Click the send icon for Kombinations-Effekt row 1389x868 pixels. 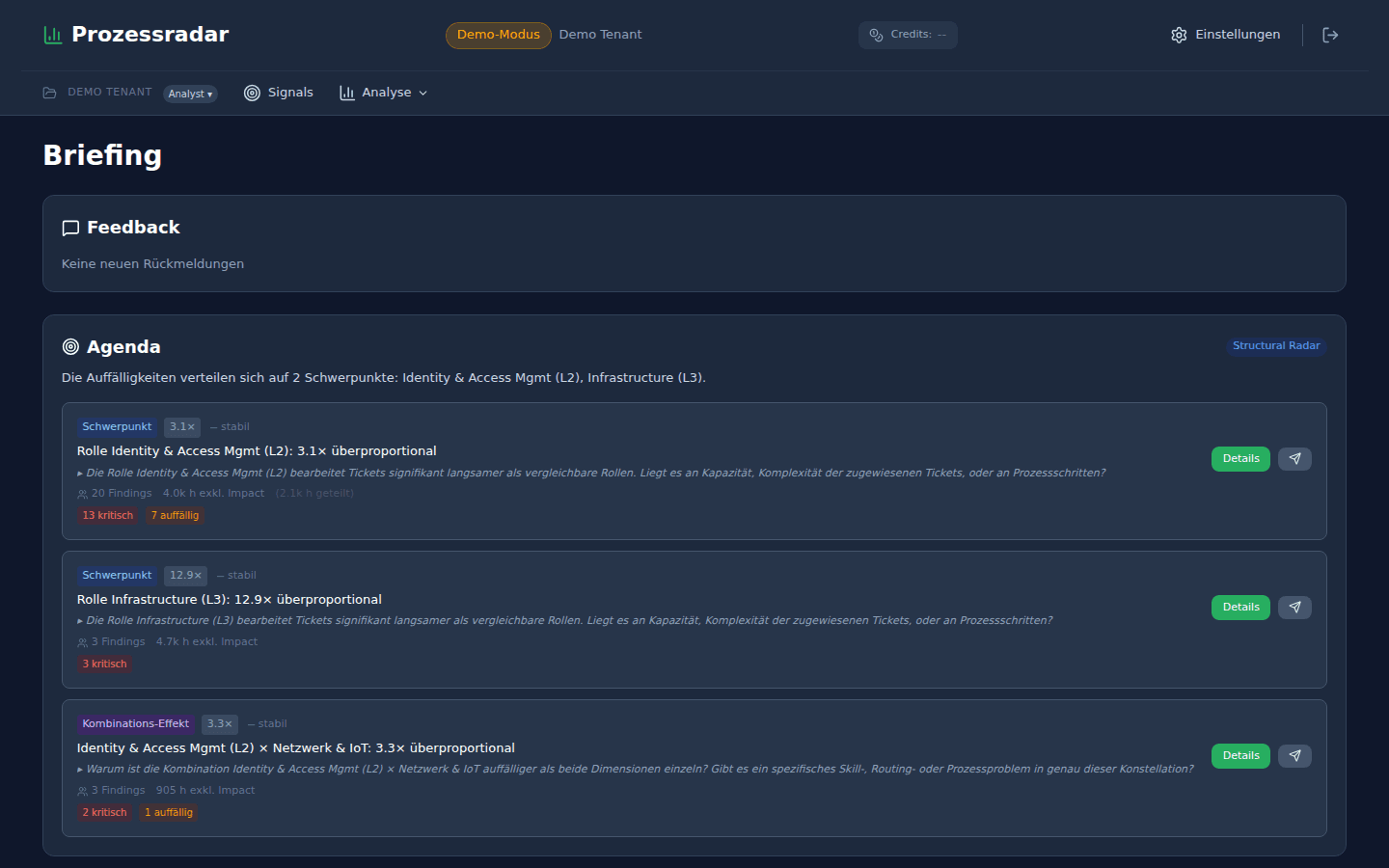pyautogui.click(x=1294, y=756)
